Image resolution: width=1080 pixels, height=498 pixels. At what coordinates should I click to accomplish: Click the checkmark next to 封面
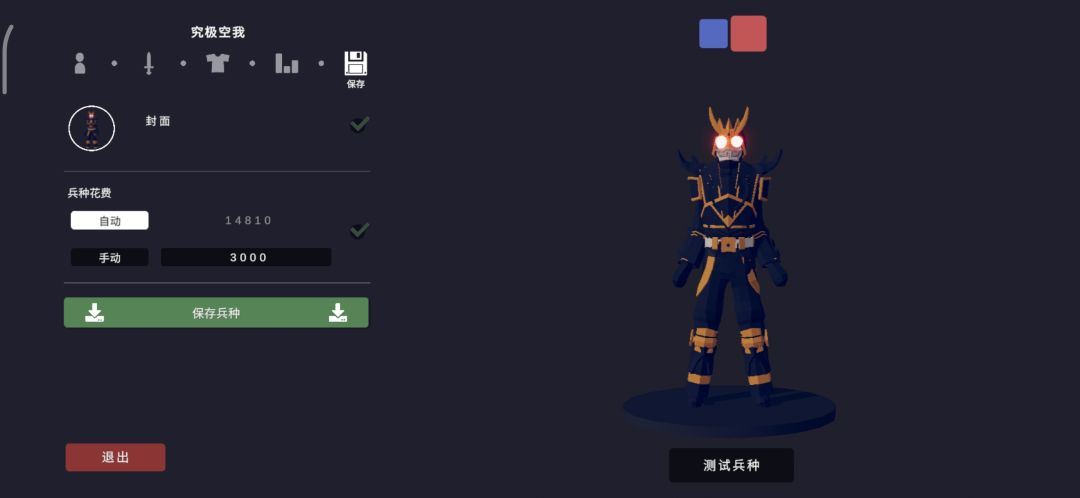[x=359, y=124]
